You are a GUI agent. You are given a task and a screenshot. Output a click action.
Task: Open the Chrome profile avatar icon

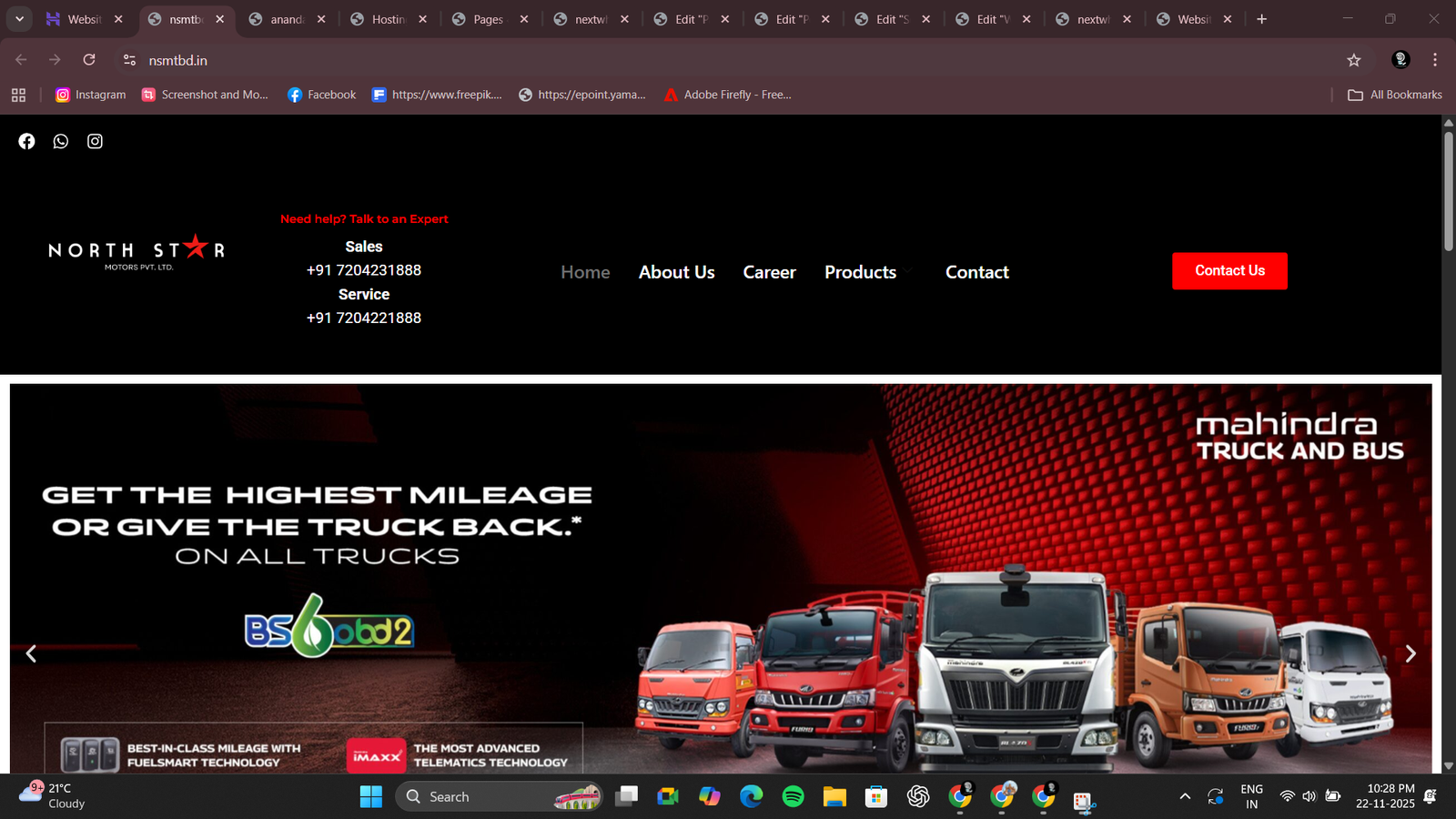coord(1400,60)
